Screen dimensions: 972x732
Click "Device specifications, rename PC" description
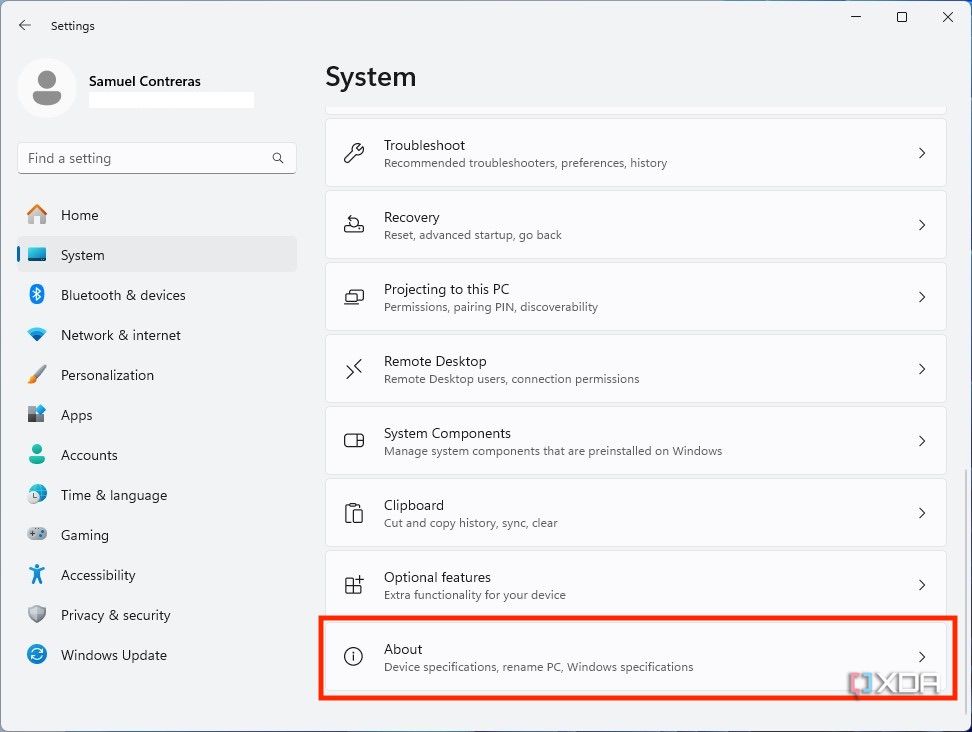pyautogui.click(x=538, y=667)
